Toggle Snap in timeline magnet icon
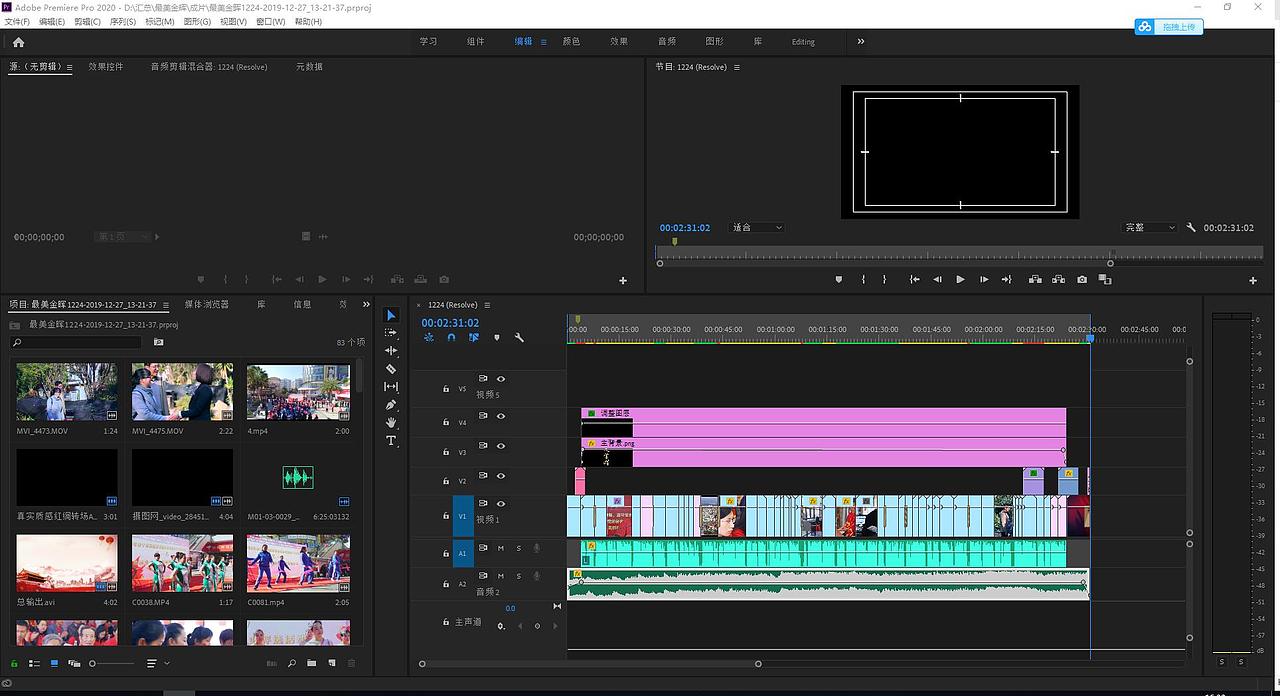This screenshot has height=696, width=1280. pos(451,338)
